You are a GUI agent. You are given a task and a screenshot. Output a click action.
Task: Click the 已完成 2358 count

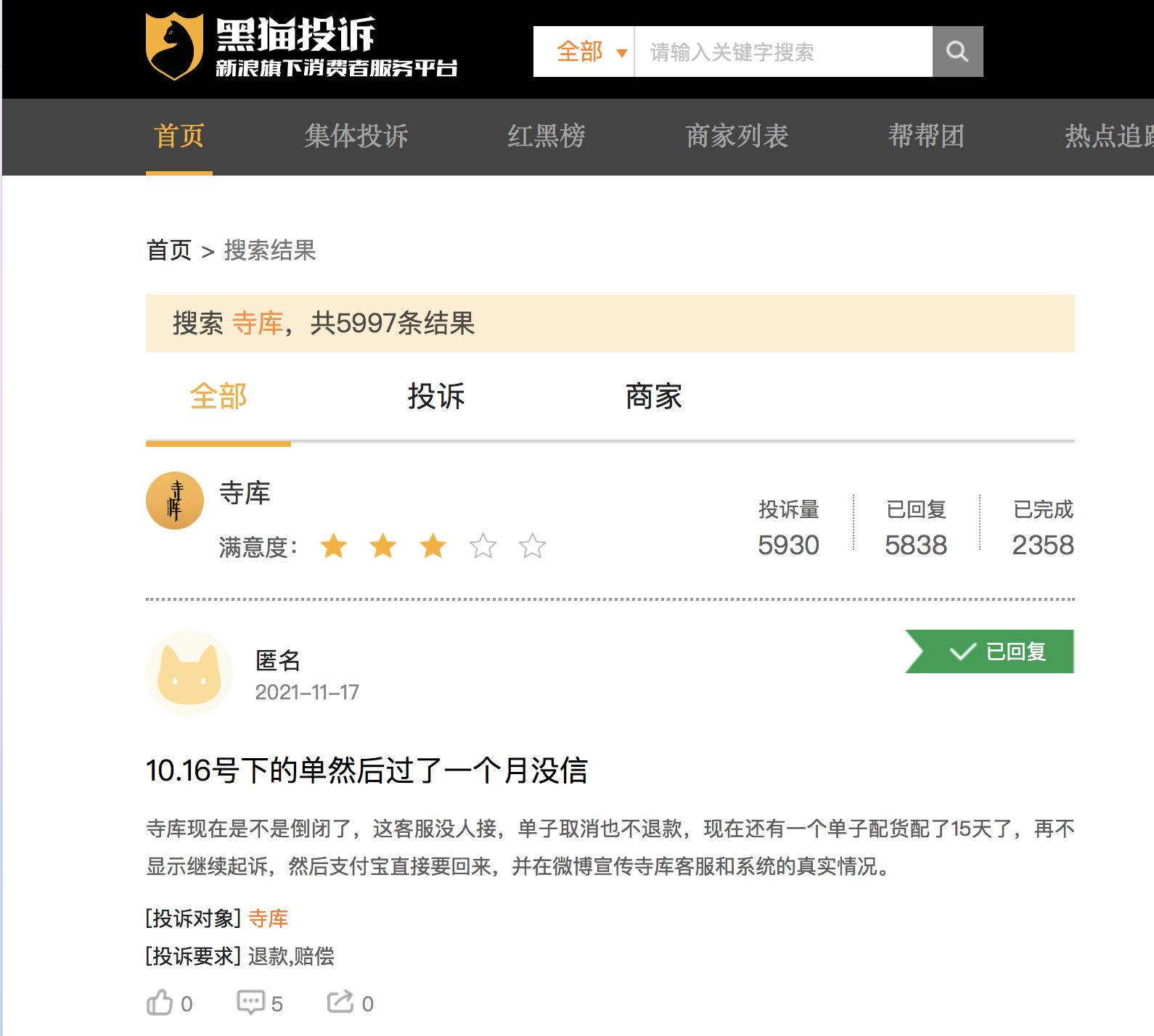(x=1043, y=528)
